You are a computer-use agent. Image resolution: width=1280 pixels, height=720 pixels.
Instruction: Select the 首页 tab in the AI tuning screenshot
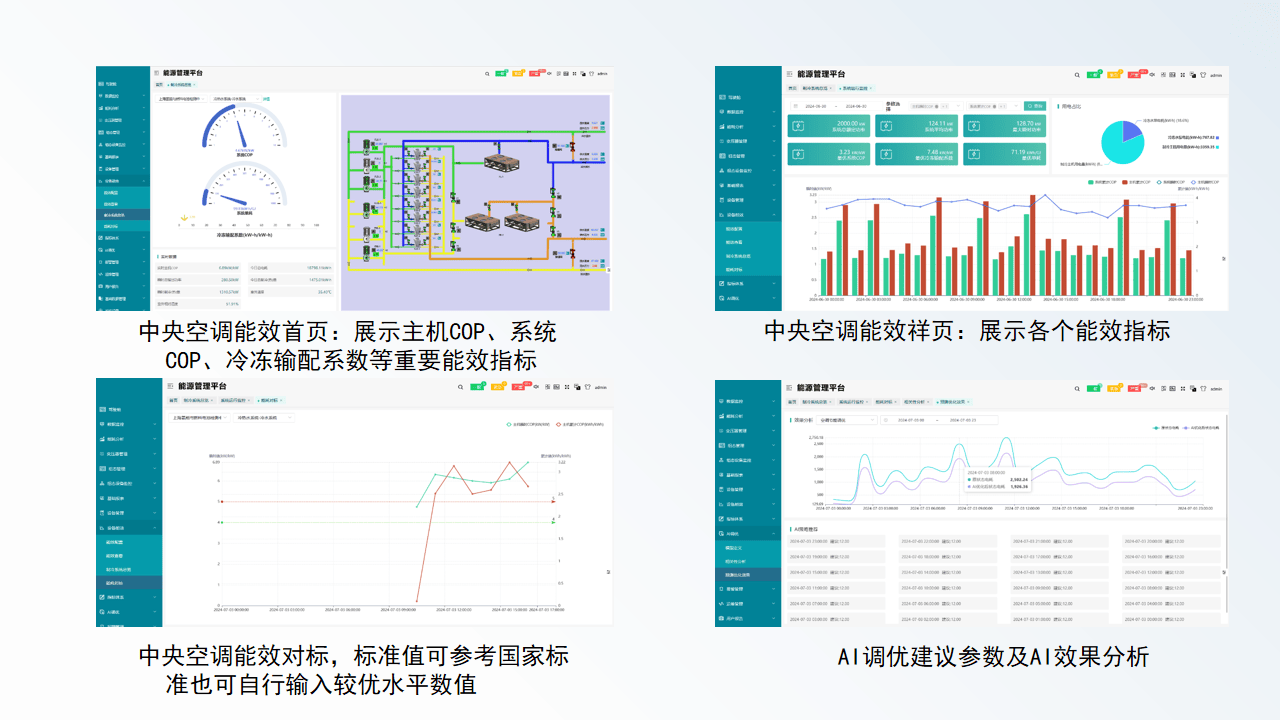point(792,402)
